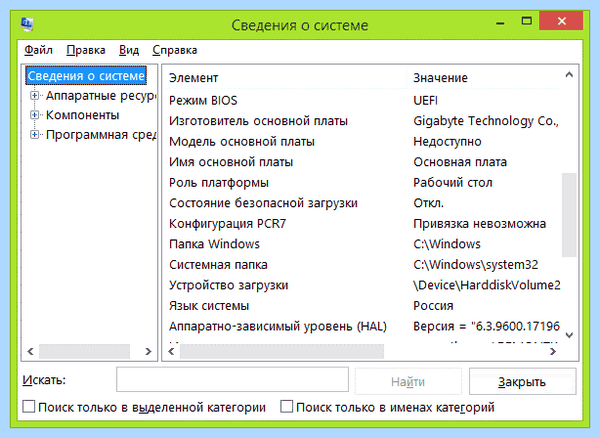600x438 pixels.
Task: Select the Сведения о системе tree root
Action: pos(86,76)
